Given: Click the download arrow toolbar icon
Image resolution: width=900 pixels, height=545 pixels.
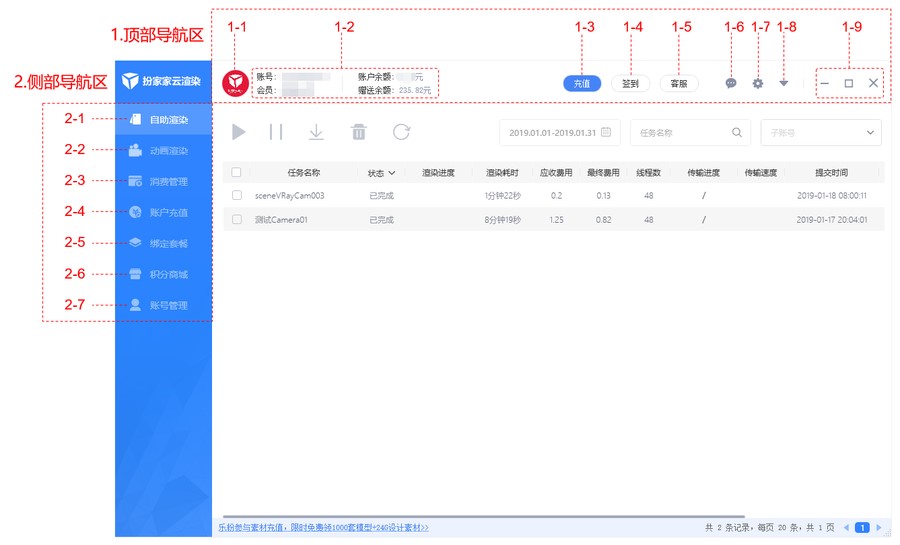Looking at the screenshot, I should point(316,132).
